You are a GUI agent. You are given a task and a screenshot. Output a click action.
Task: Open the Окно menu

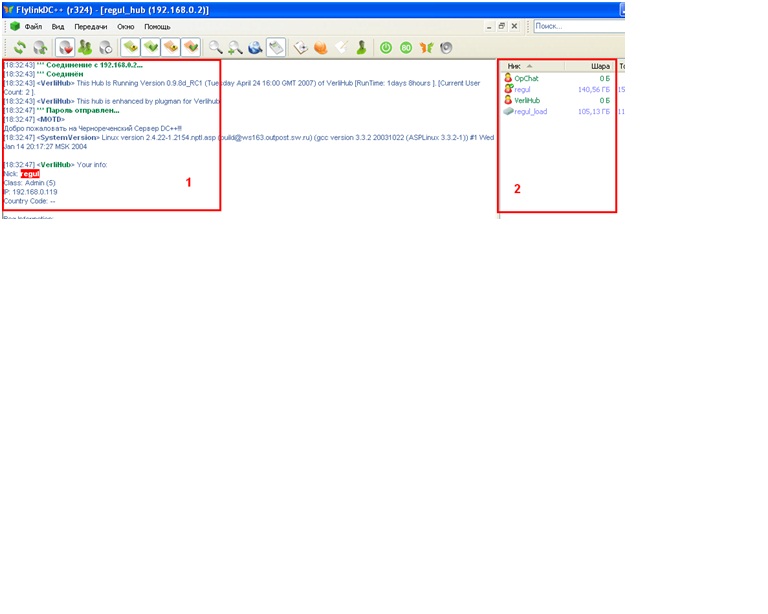coord(126,26)
